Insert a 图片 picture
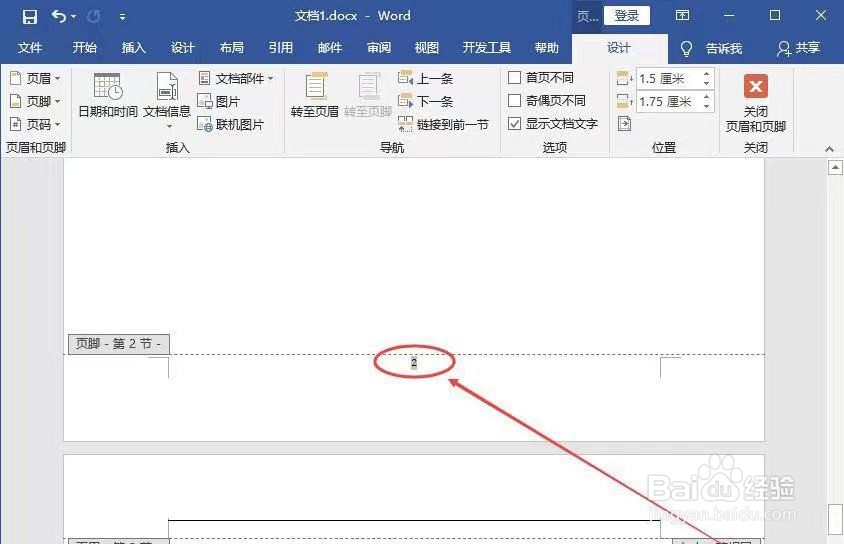844x544 pixels. tap(219, 101)
